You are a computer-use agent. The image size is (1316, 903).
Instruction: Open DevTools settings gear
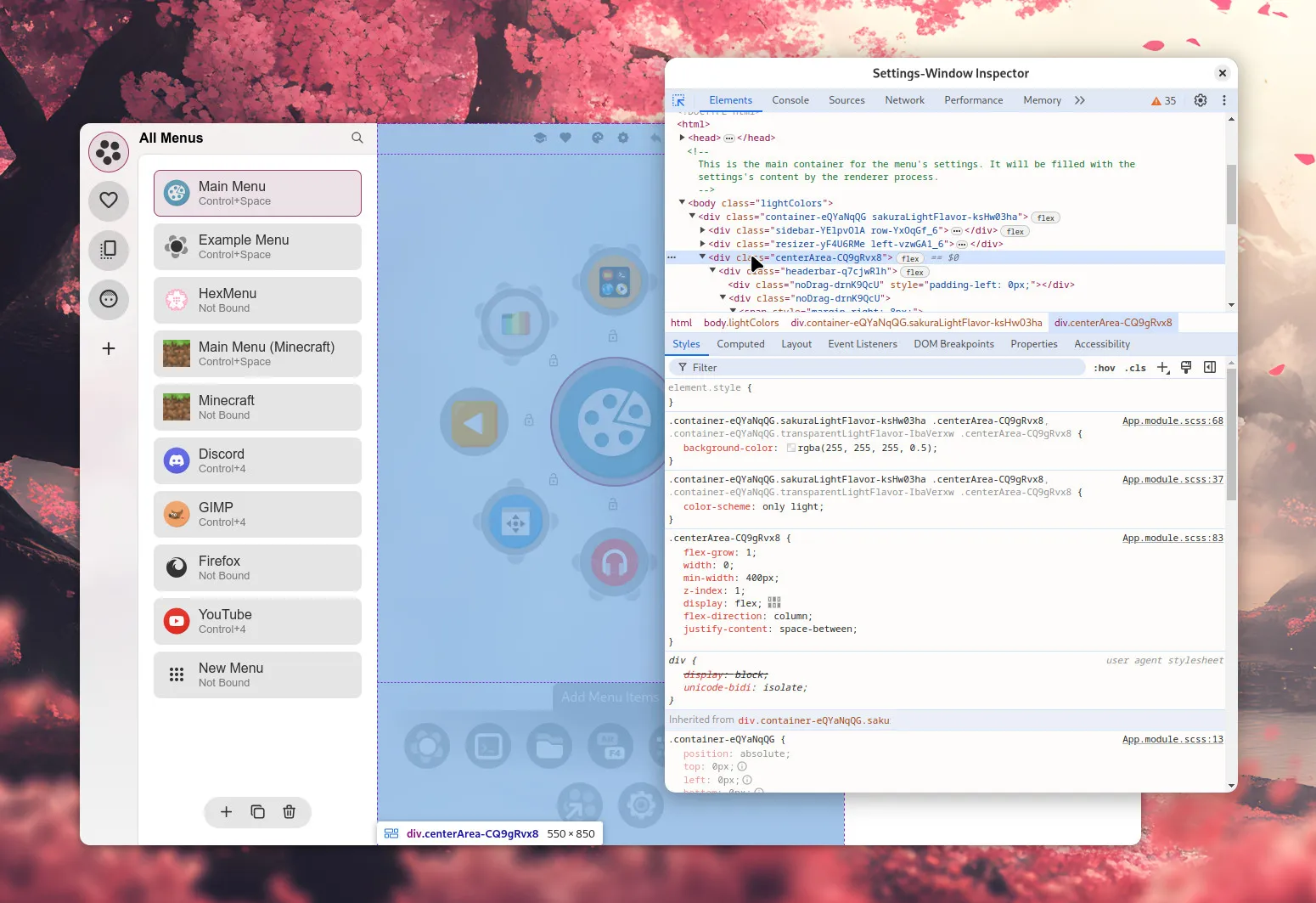(1200, 100)
